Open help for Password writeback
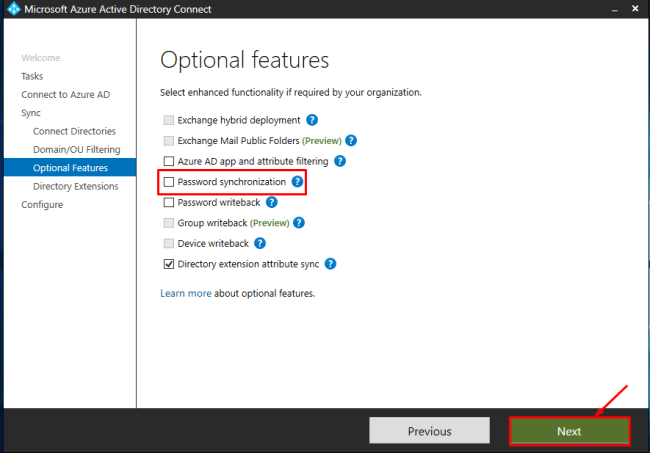The image size is (650, 453). click(x=272, y=202)
